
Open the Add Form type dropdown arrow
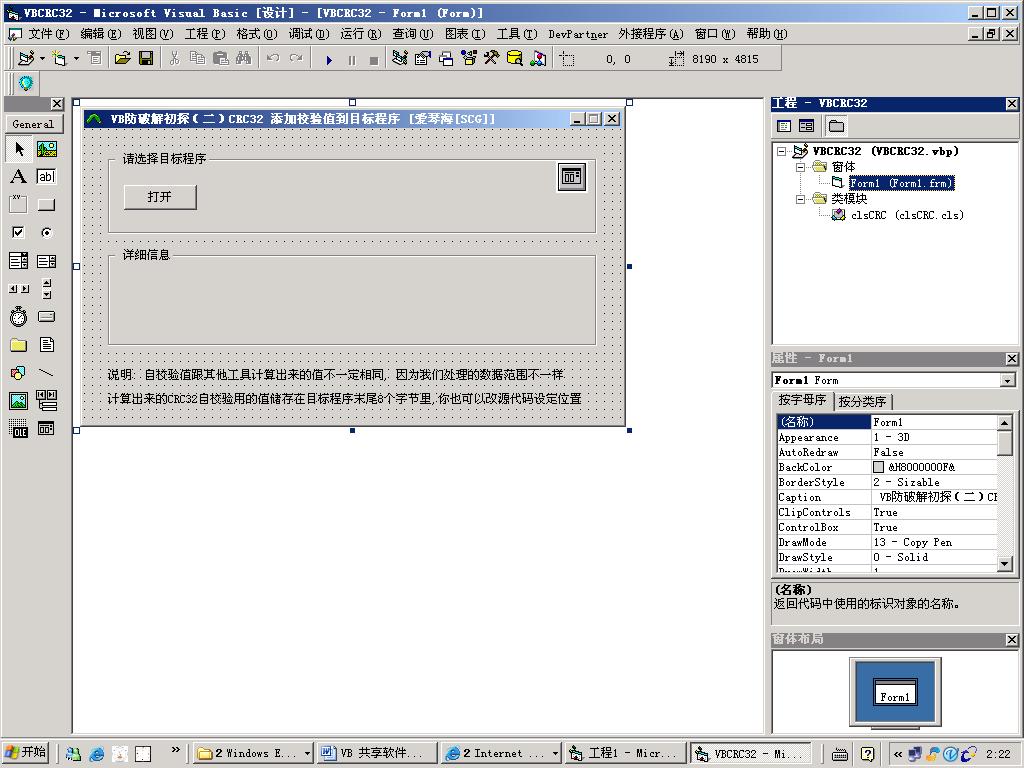click(x=76, y=59)
